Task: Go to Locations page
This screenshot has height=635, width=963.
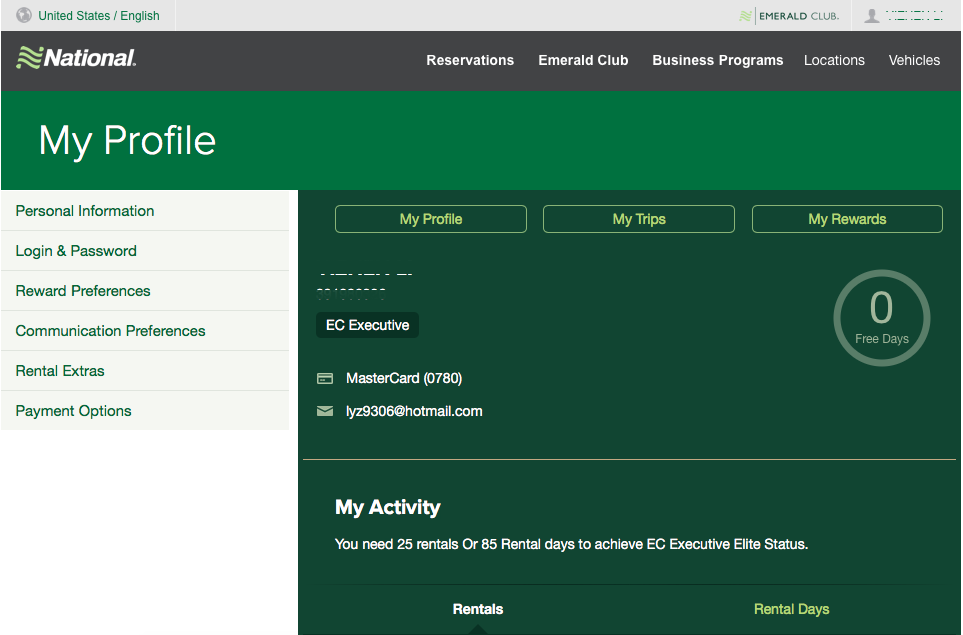Action: click(834, 60)
